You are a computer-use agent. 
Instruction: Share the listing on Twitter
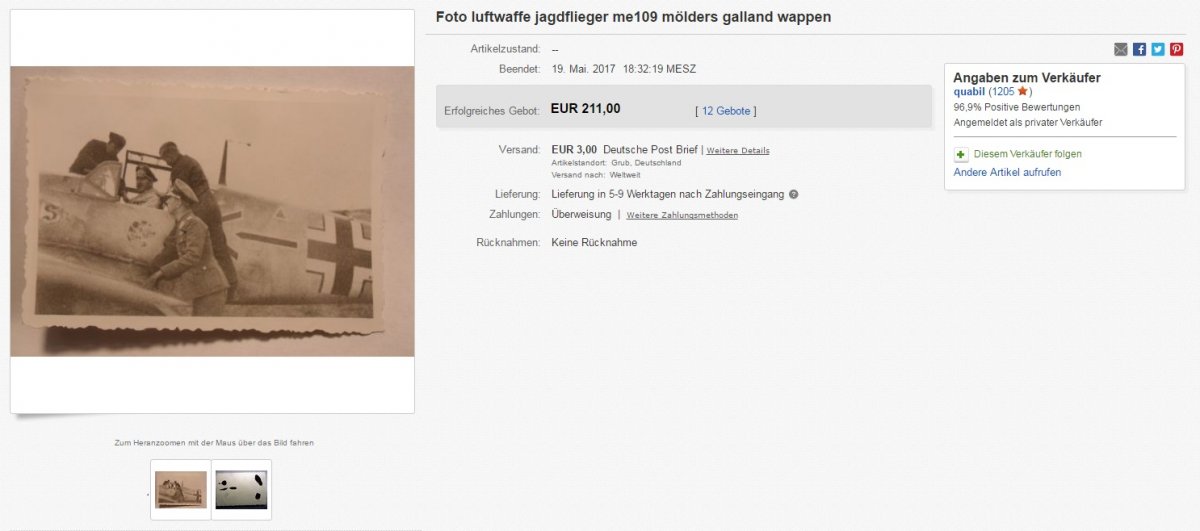(x=1158, y=49)
